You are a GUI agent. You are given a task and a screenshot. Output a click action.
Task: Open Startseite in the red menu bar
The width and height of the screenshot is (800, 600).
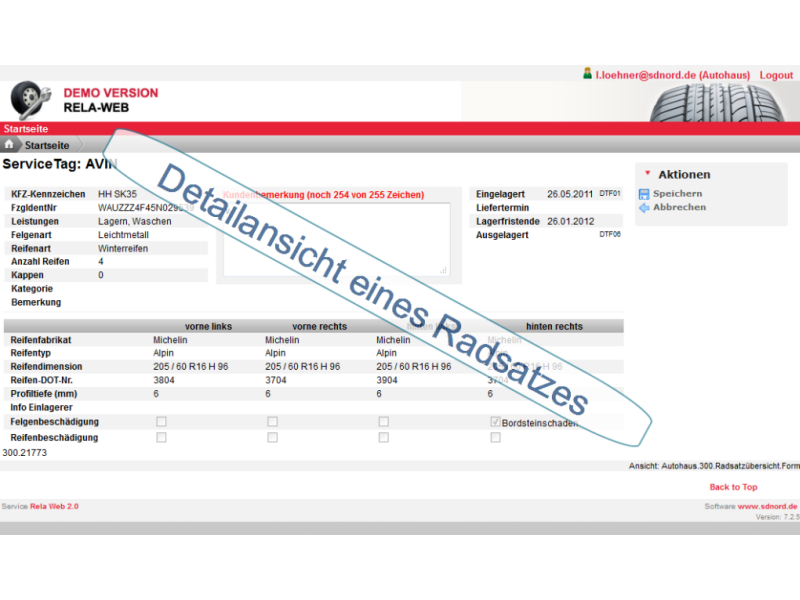(x=25, y=129)
